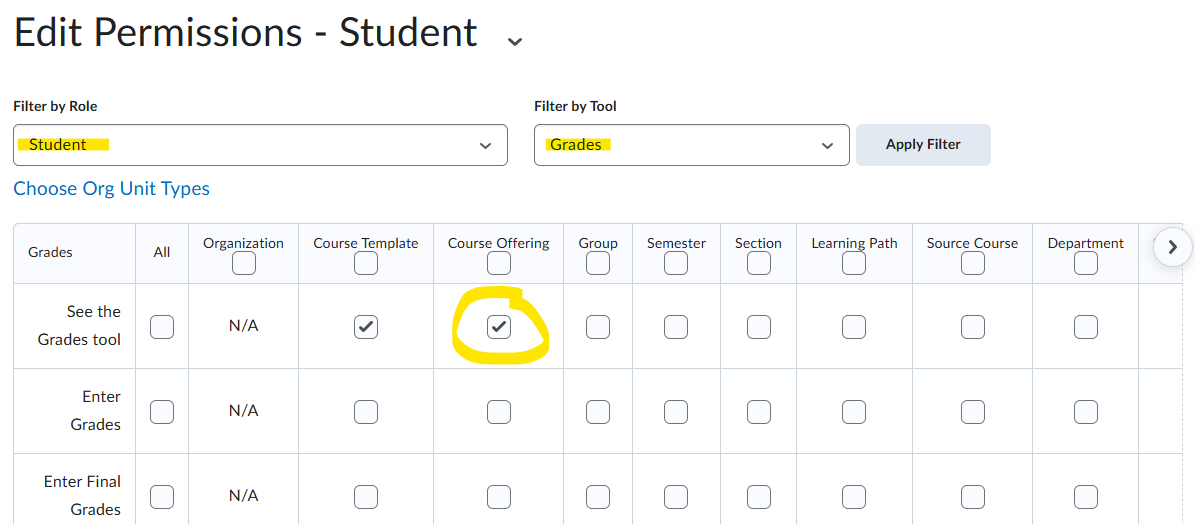Screen dimensions: 1195x524
Task: Enable Enter Final Grades for Course Template
Action: pyautogui.click(x=366, y=497)
